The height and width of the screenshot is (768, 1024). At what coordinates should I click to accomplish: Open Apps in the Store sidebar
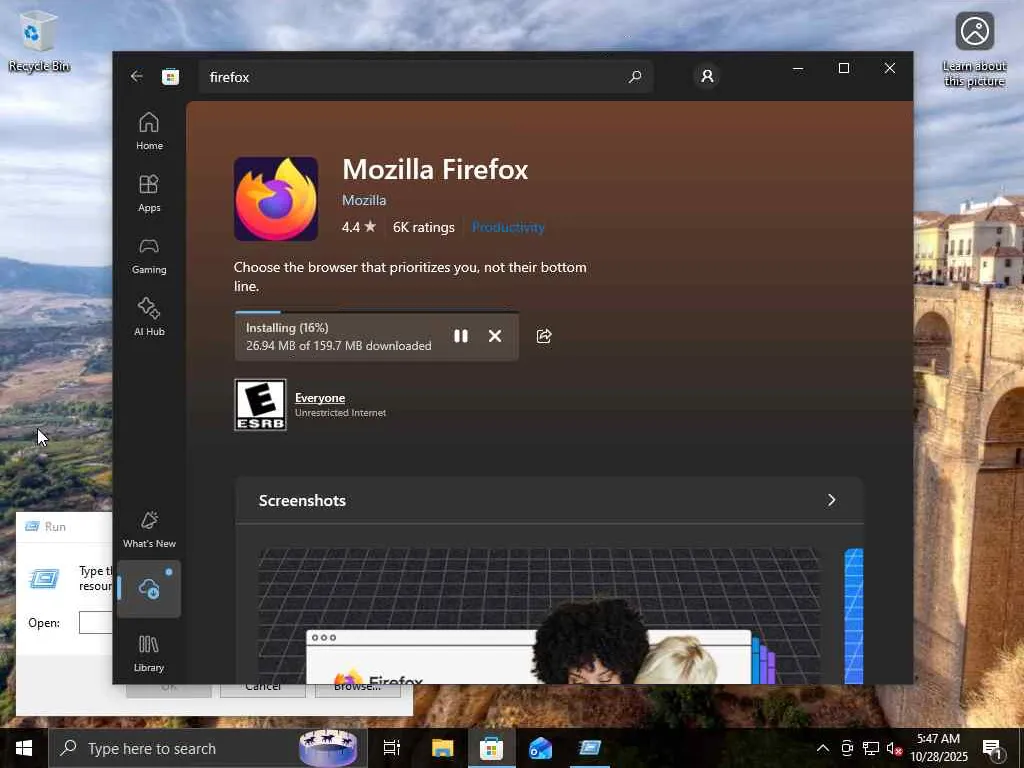pyautogui.click(x=149, y=193)
